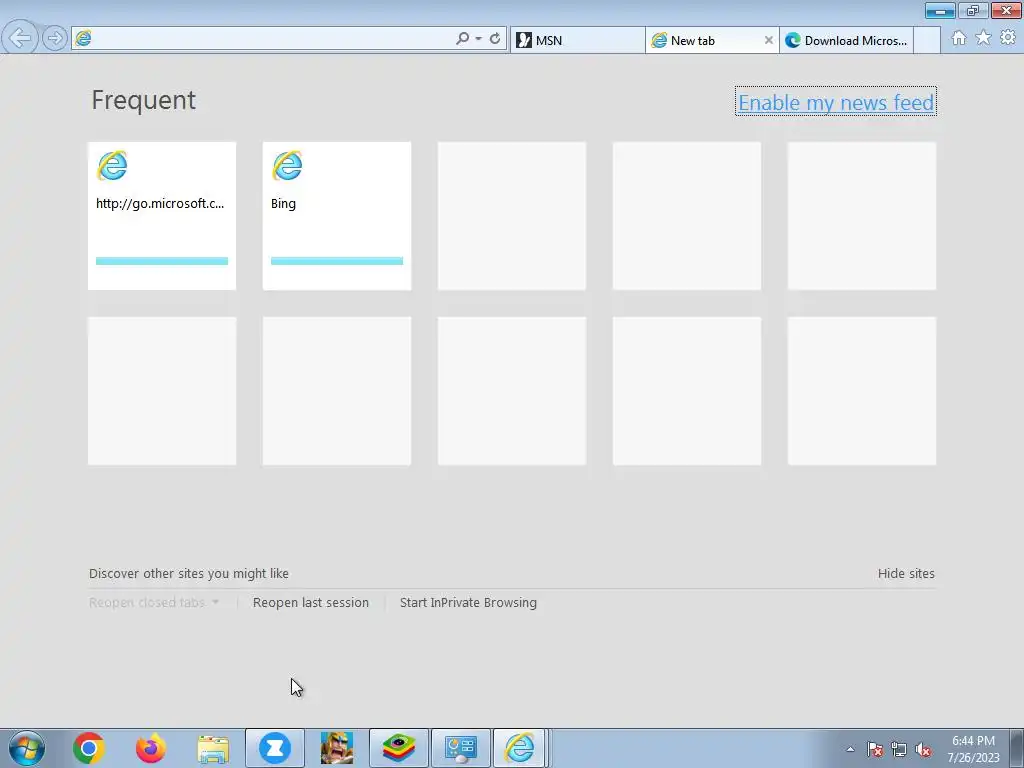
Task: Close the New tab tab
Action: (x=769, y=40)
